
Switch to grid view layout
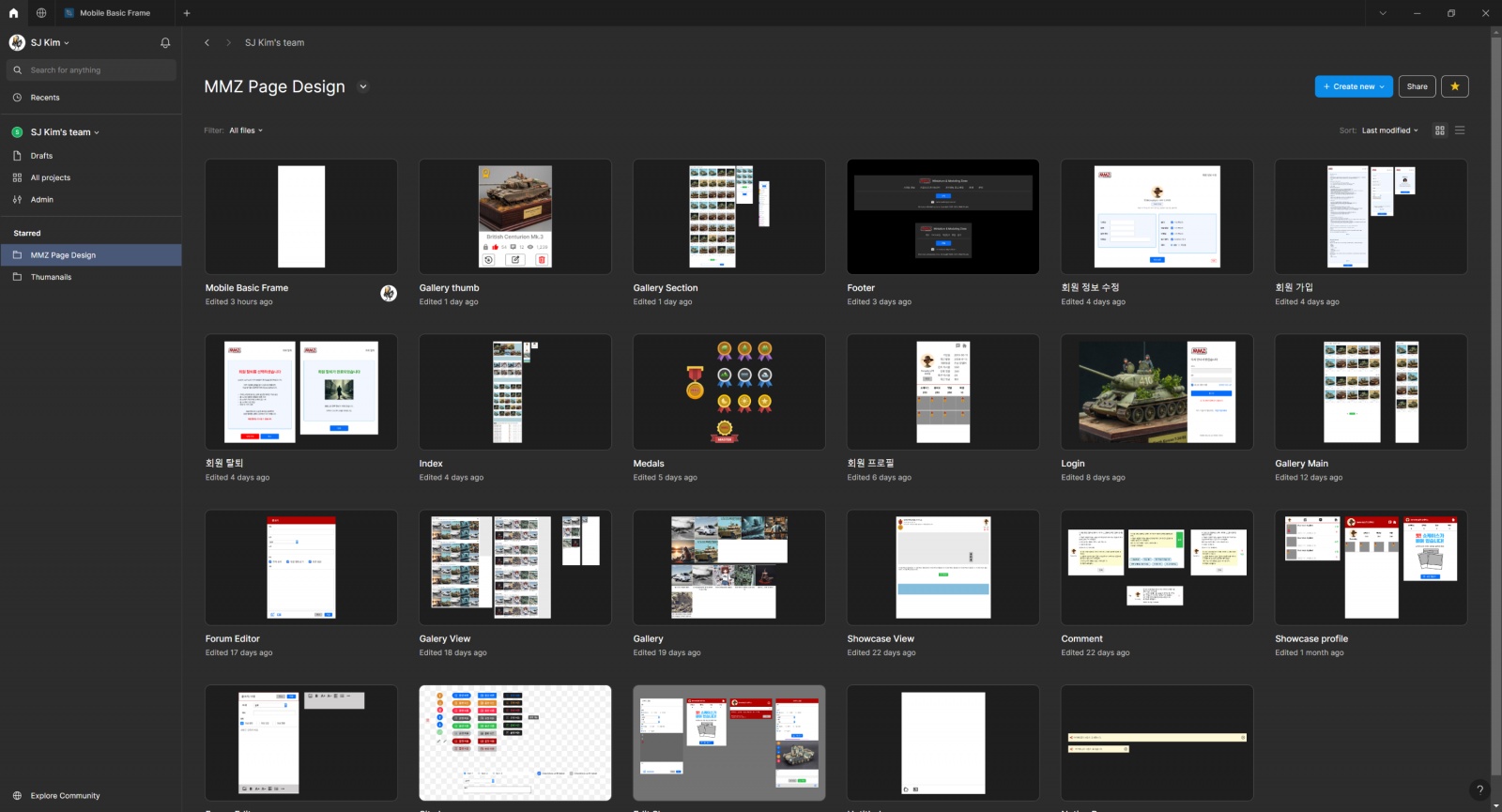(x=1440, y=130)
